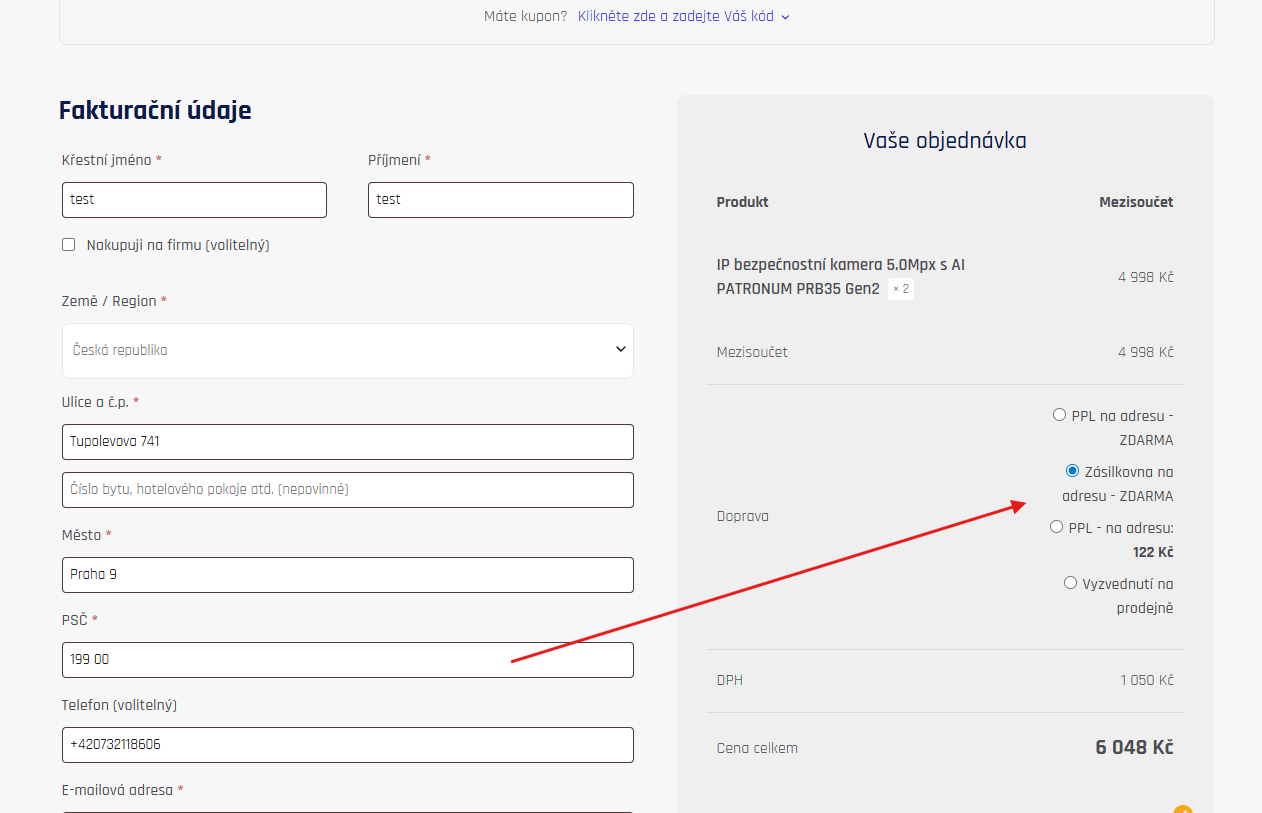The image size is (1262, 813).
Task: Expand the Země / Region dropdown
Action: point(347,350)
